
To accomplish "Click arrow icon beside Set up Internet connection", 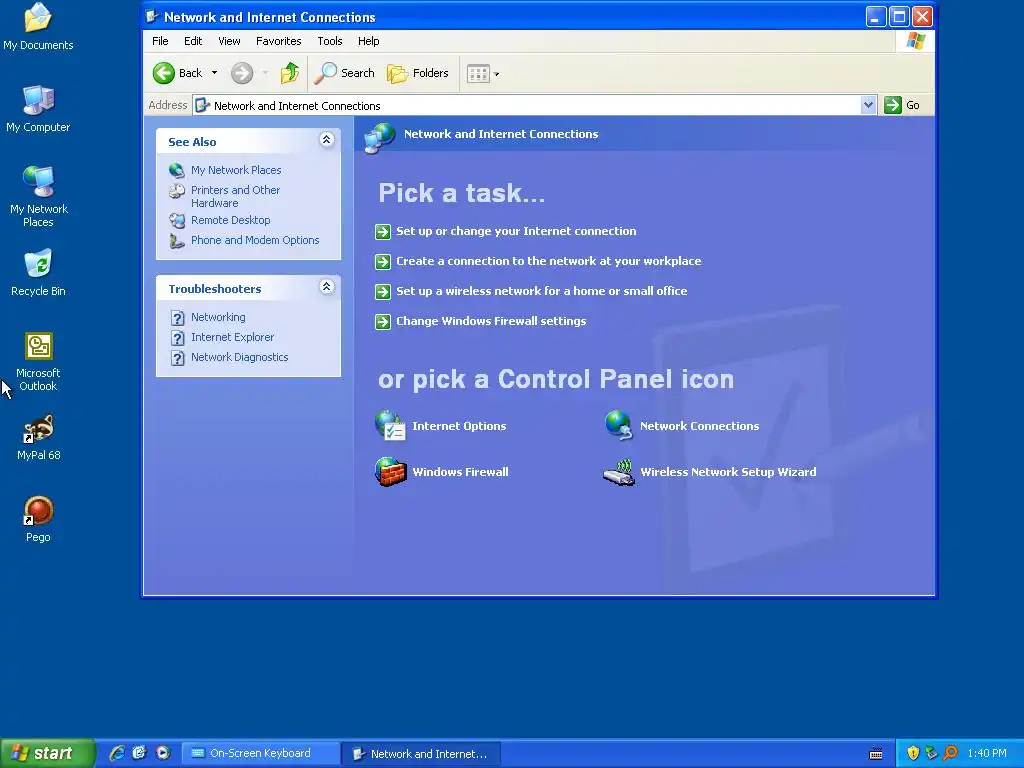I will click(x=383, y=232).
